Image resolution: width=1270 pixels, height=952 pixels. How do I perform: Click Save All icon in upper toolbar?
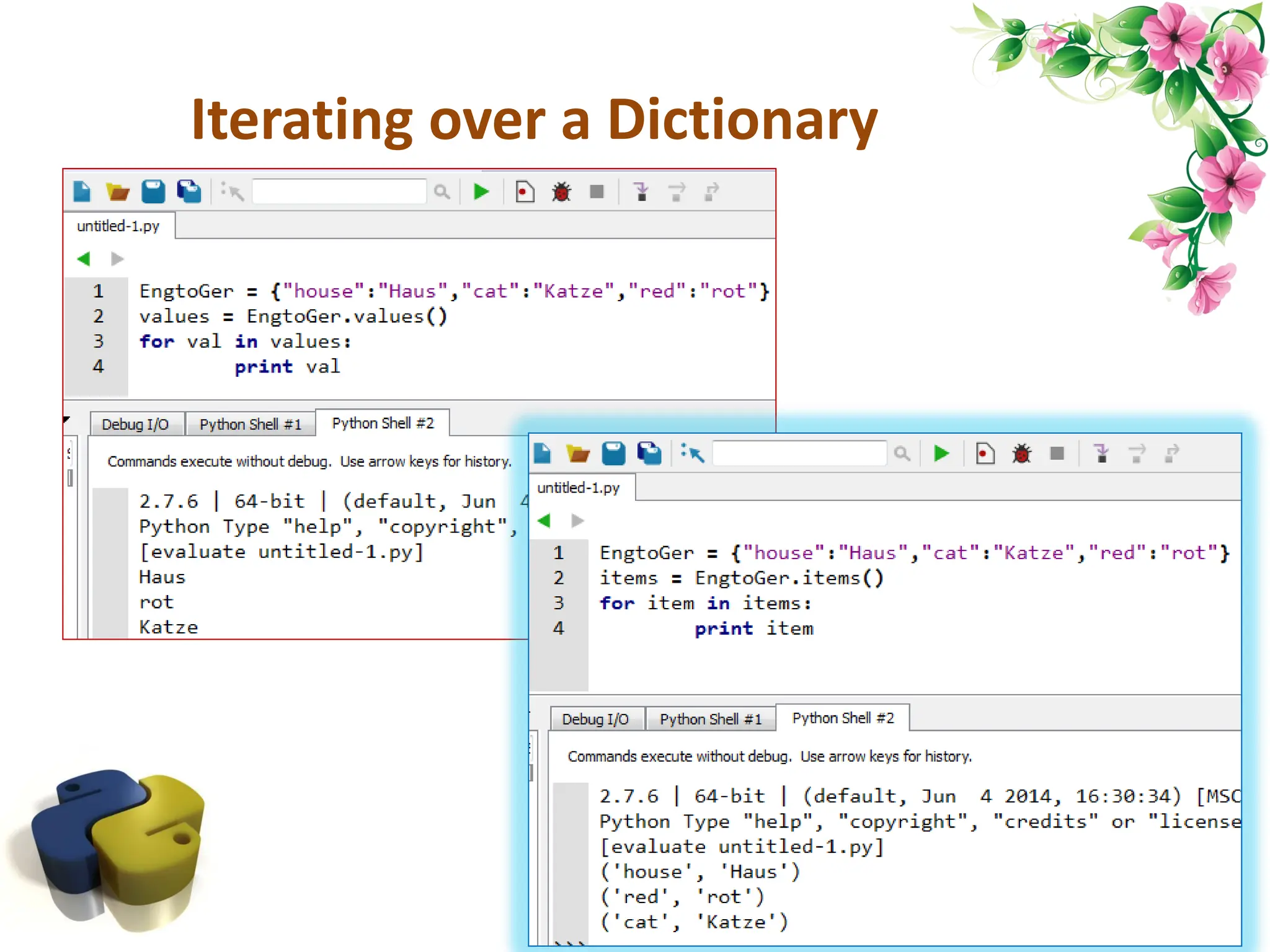tap(189, 192)
